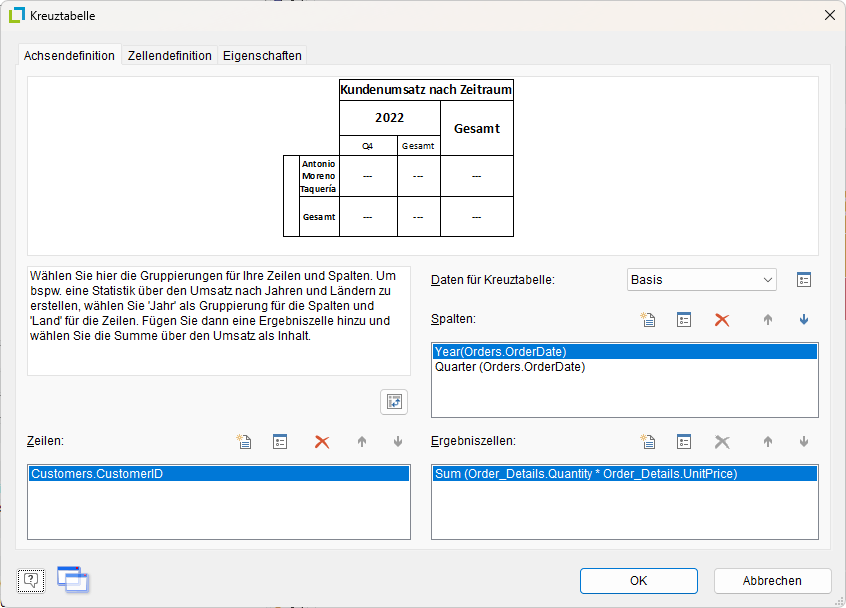This screenshot has height=608, width=846.
Task: Delete the selected Zeilen grouping
Action: point(322,441)
